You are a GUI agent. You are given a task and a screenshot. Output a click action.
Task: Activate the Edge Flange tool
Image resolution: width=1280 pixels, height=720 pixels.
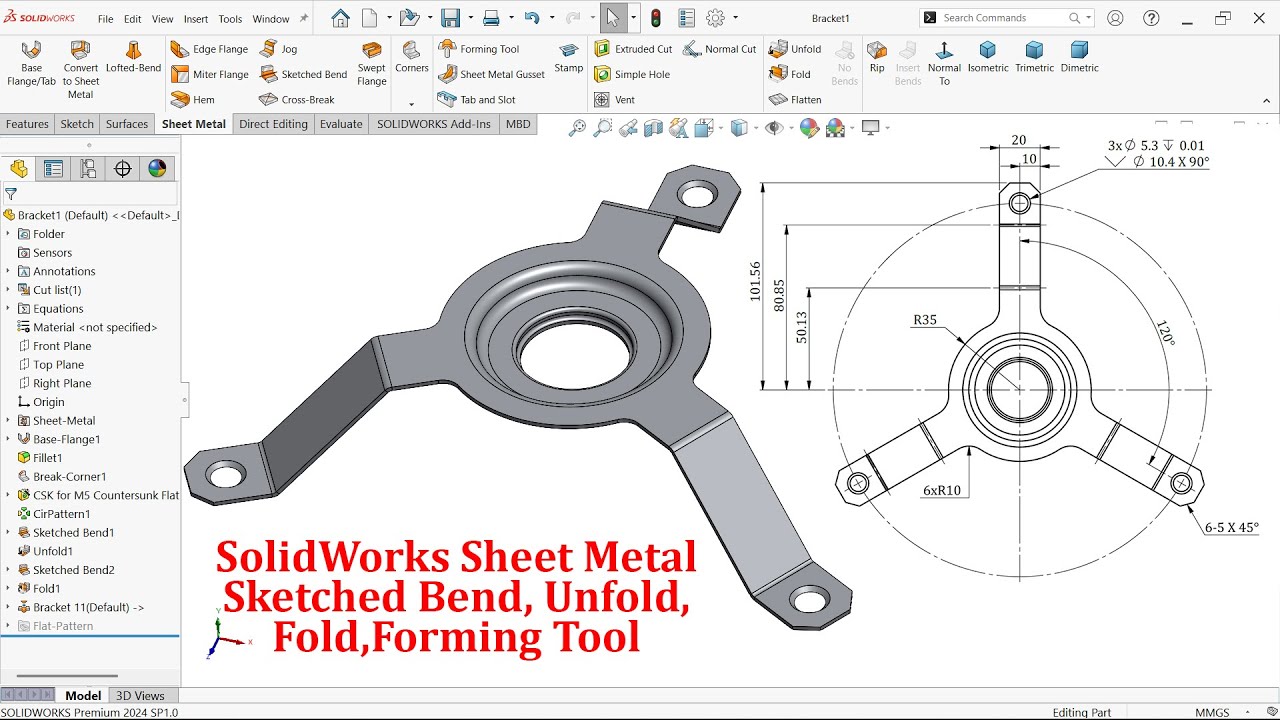[x=209, y=49]
